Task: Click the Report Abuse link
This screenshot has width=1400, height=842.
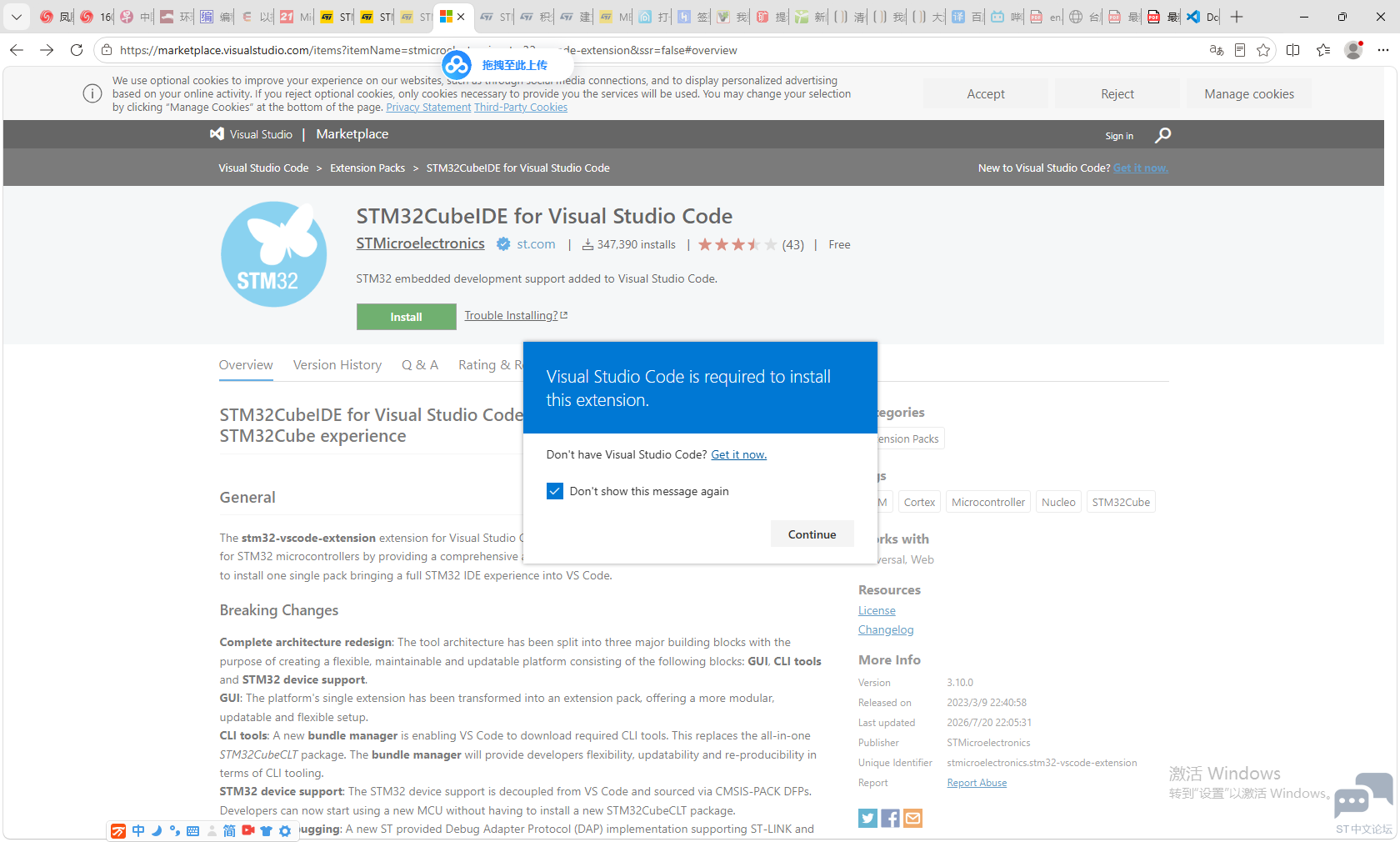Action: point(977,783)
